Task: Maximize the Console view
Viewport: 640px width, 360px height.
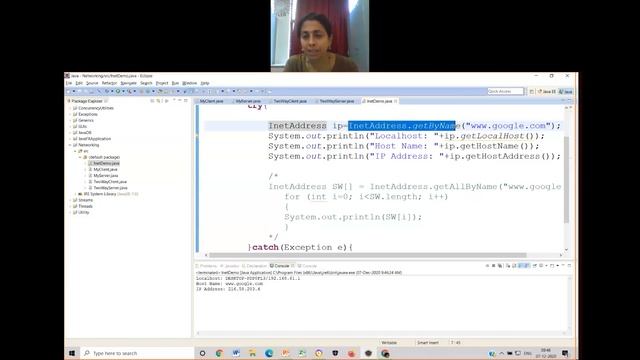Action: (569, 266)
